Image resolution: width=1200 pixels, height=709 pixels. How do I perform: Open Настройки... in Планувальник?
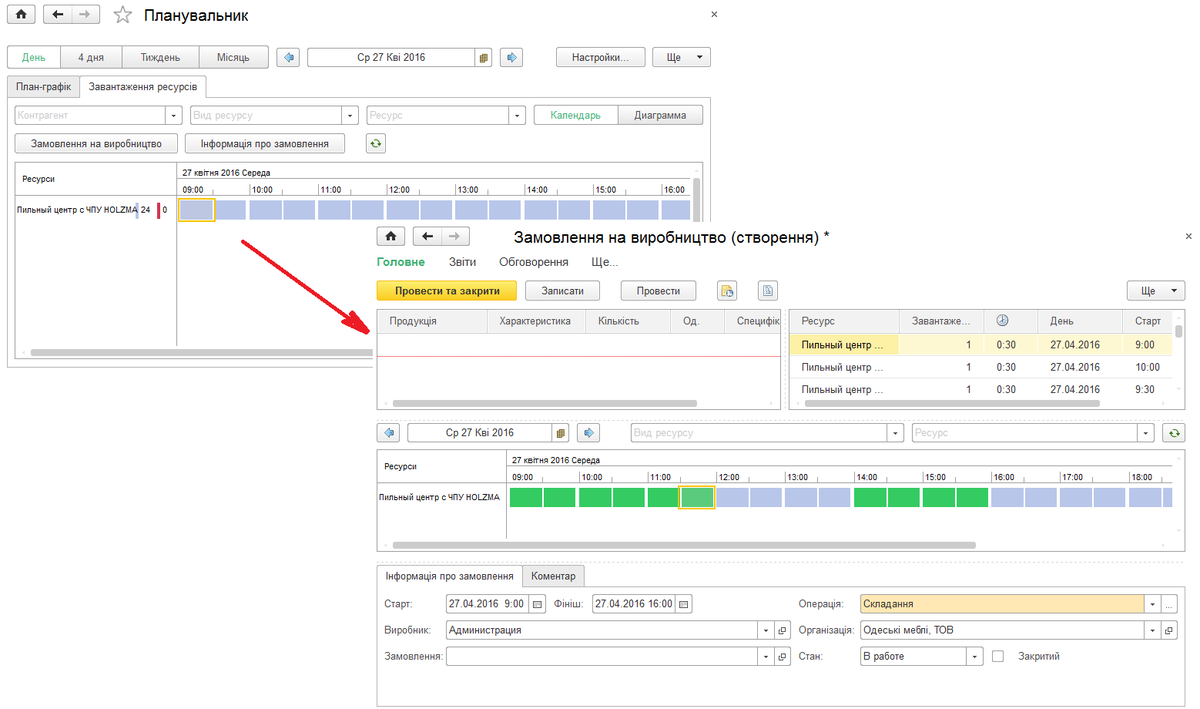point(600,57)
